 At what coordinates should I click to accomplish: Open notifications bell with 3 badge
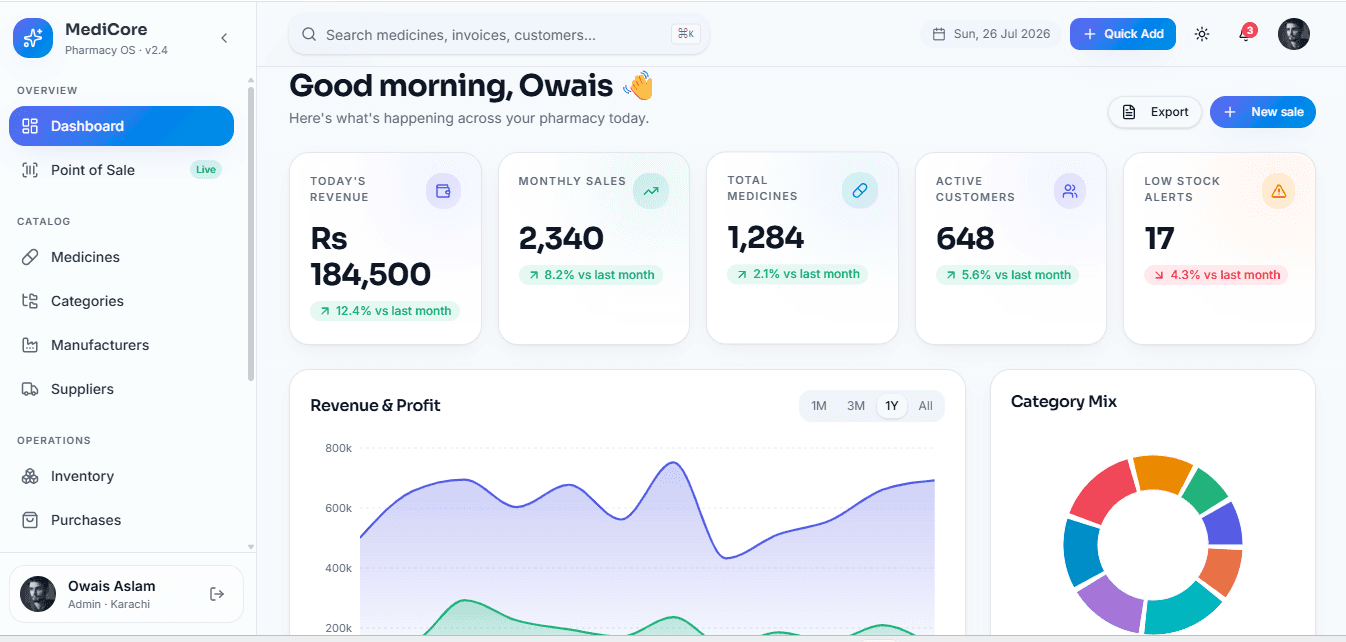(1245, 34)
